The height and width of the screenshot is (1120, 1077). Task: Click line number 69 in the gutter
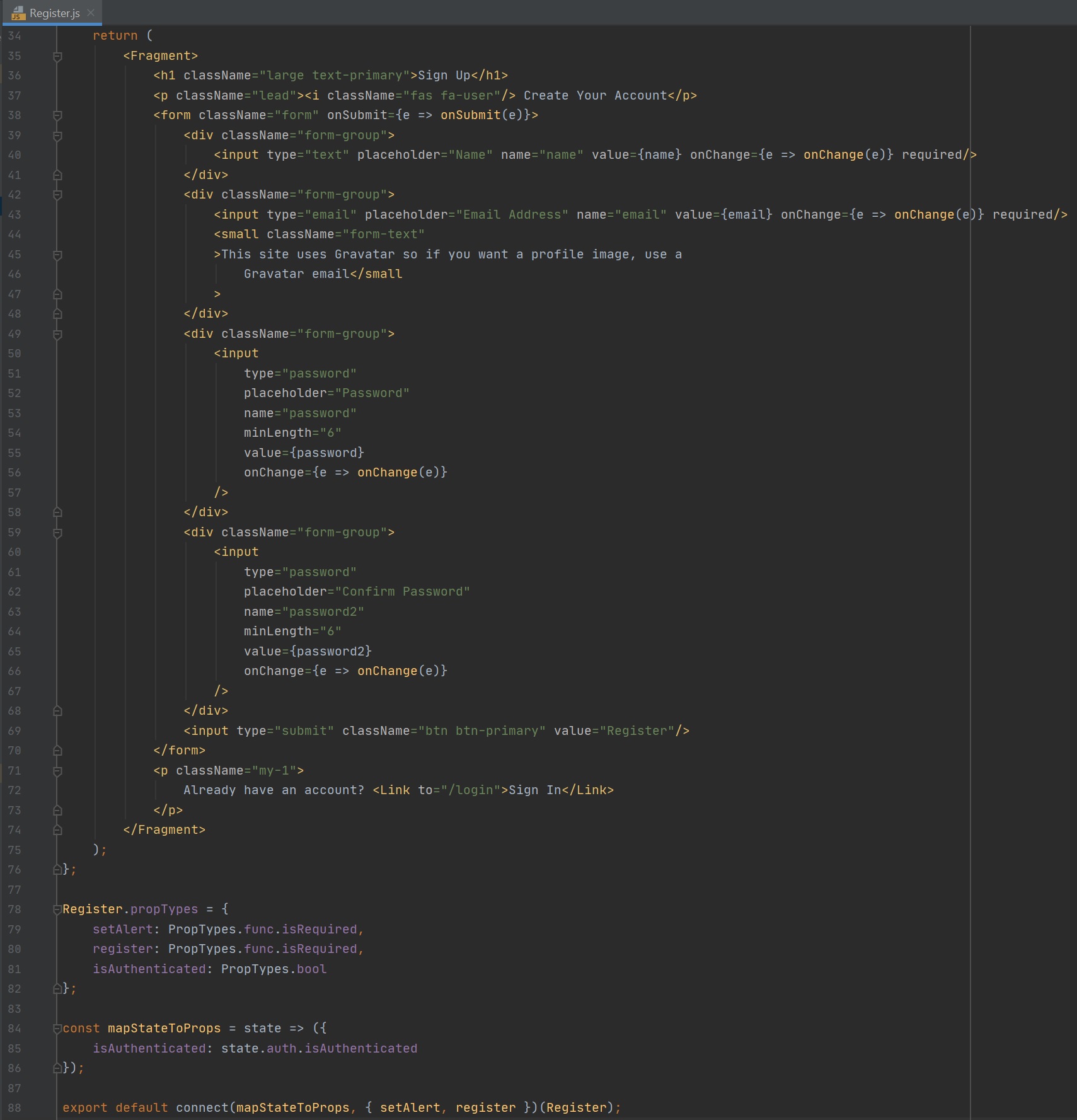pos(14,731)
